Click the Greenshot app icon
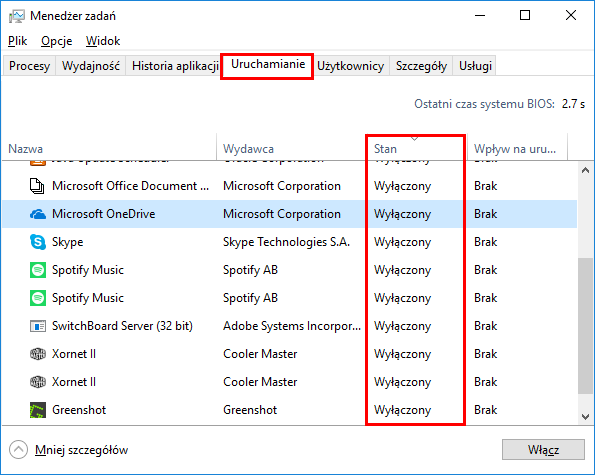The height and width of the screenshot is (475, 595). (x=38, y=410)
